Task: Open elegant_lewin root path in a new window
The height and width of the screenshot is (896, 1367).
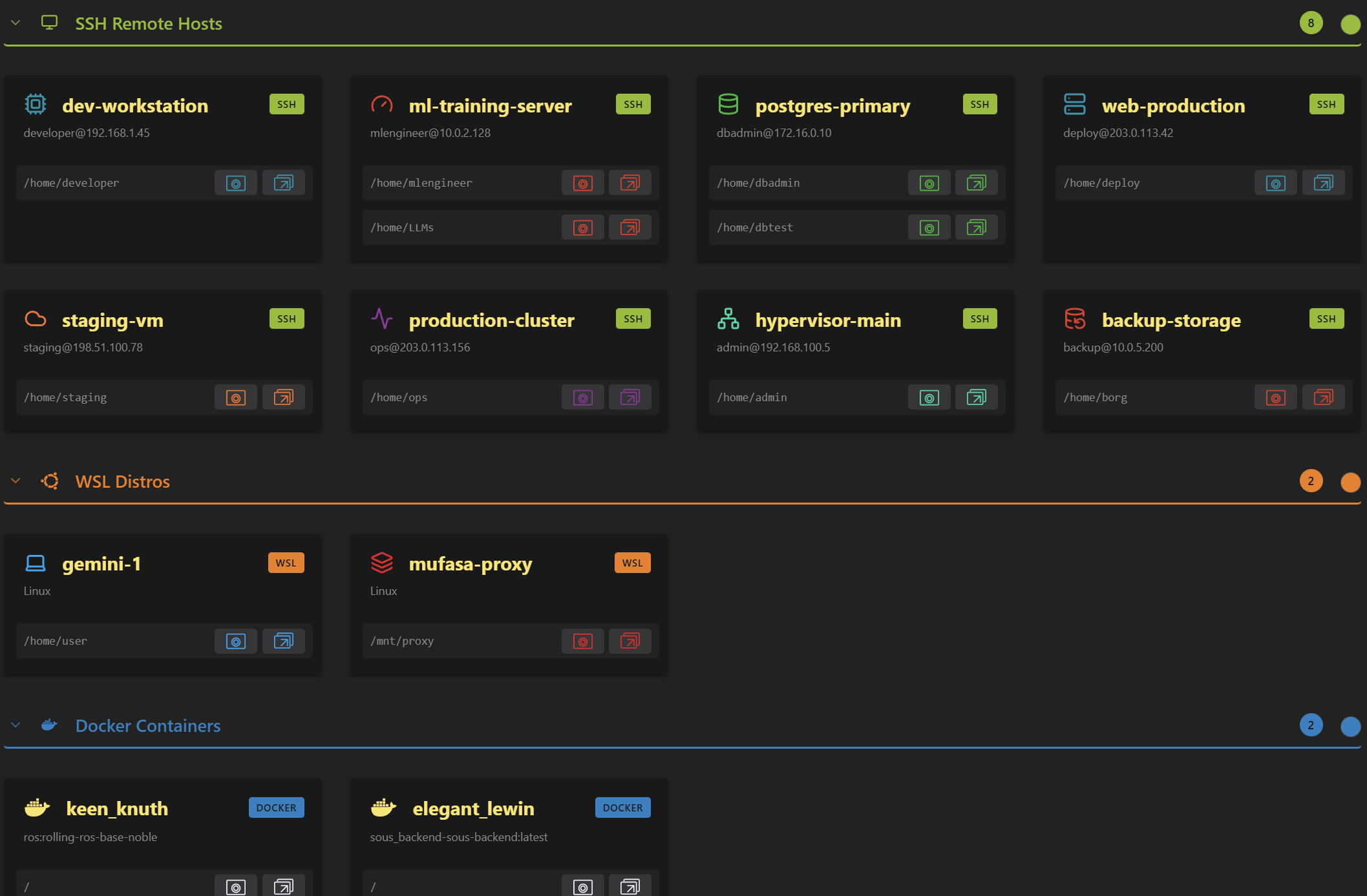Action: (630, 886)
